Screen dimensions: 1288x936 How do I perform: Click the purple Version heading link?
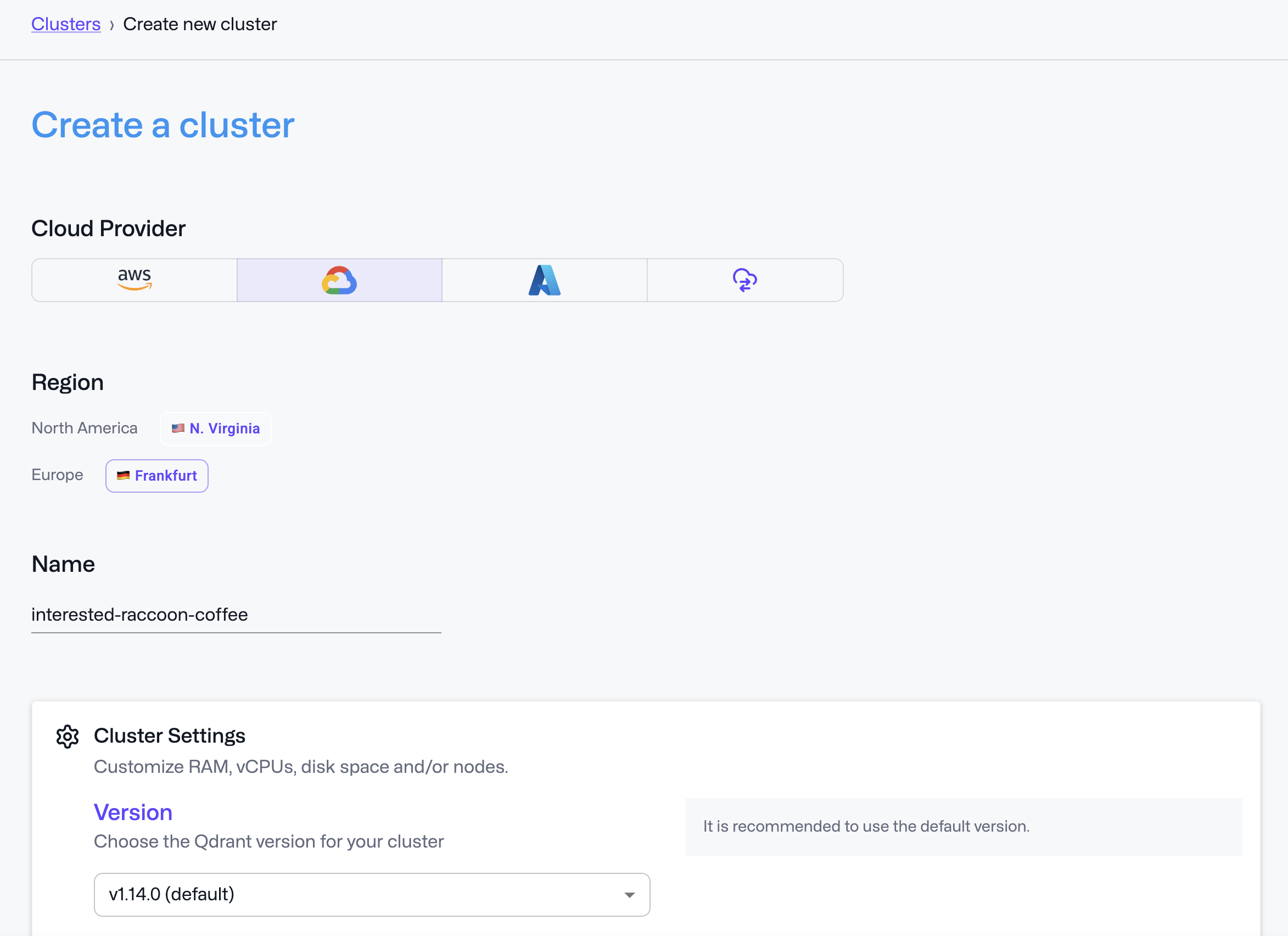[x=133, y=812]
